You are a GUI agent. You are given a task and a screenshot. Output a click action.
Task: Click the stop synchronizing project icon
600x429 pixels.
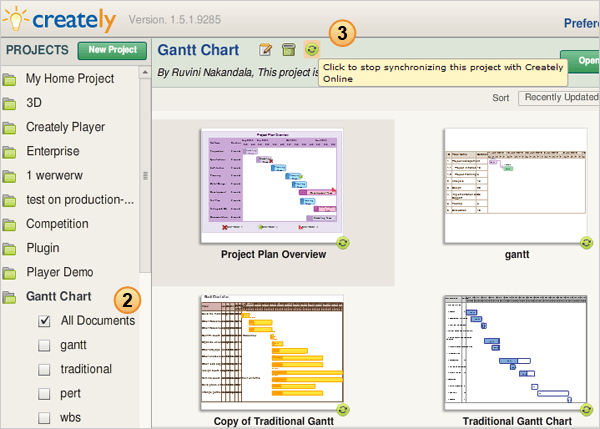coord(312,49)
